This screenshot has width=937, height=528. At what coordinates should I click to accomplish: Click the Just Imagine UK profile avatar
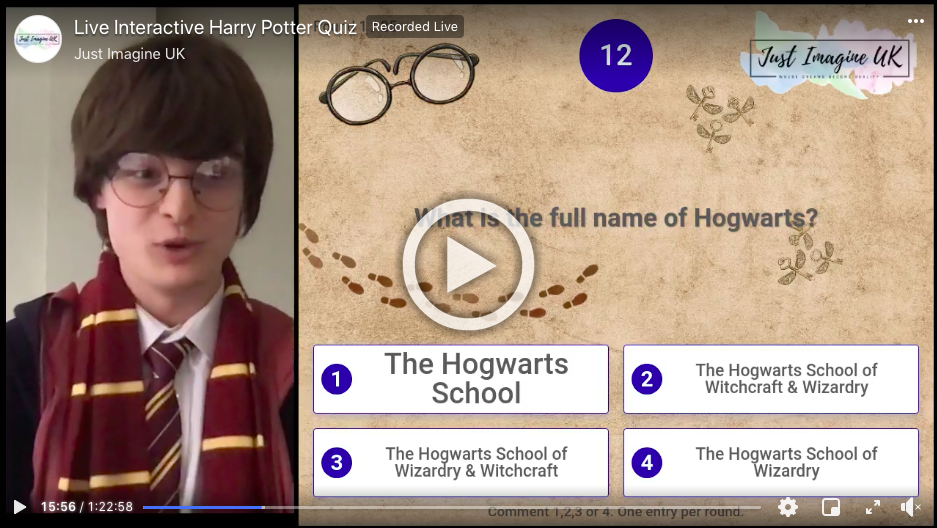(38, 39)
